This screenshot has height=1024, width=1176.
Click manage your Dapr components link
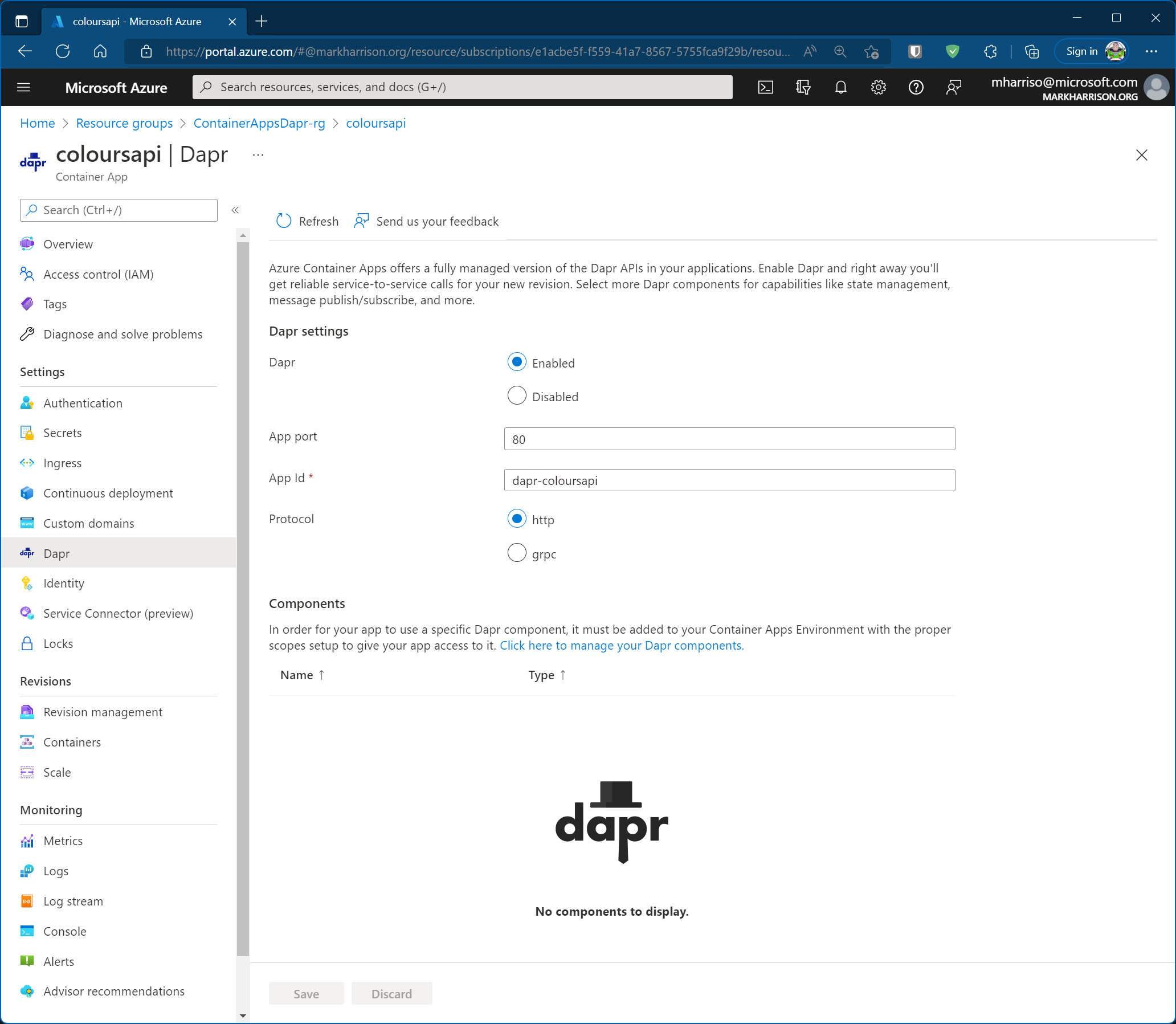pos(621,645)
